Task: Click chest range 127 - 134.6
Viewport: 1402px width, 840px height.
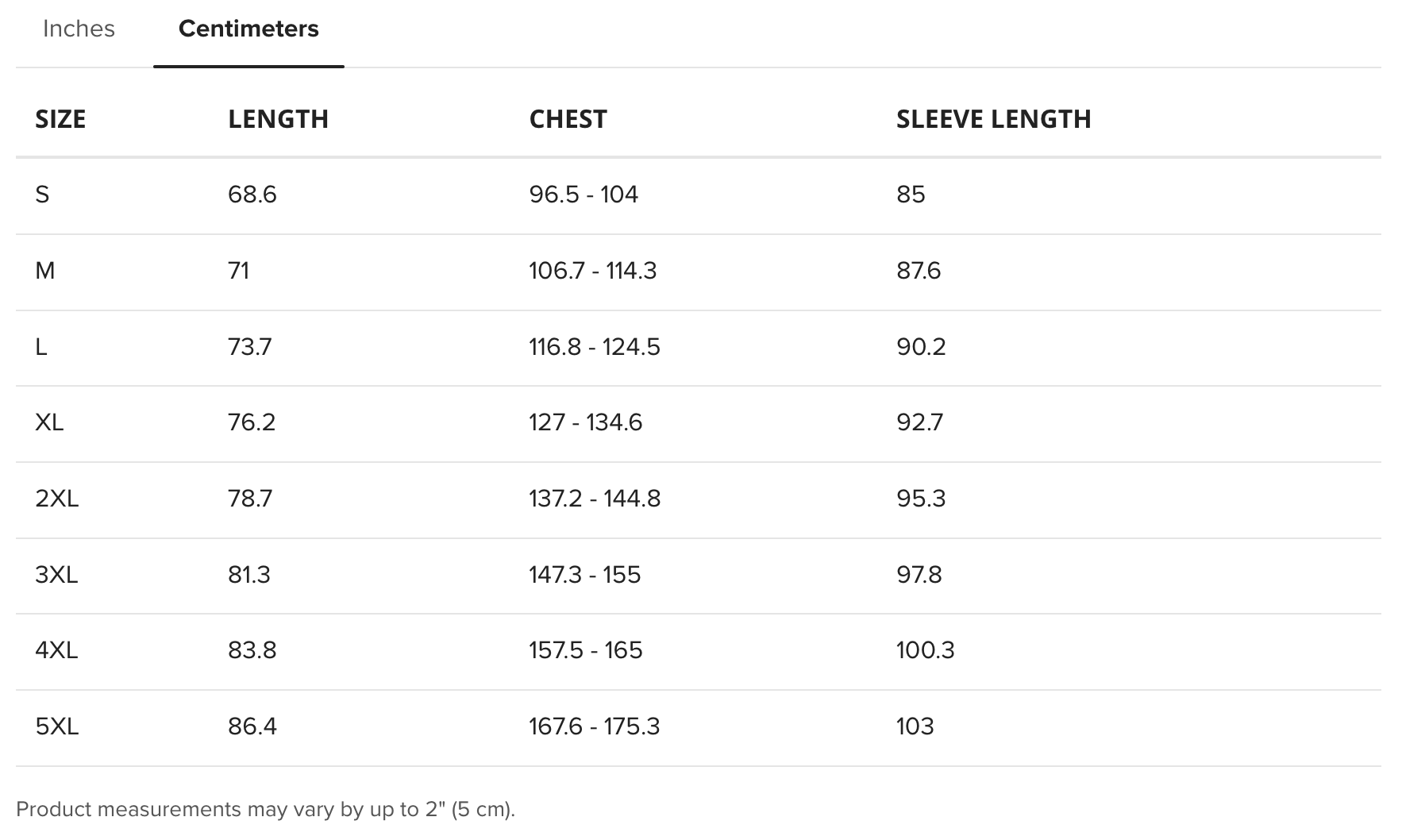Action: 585,422
